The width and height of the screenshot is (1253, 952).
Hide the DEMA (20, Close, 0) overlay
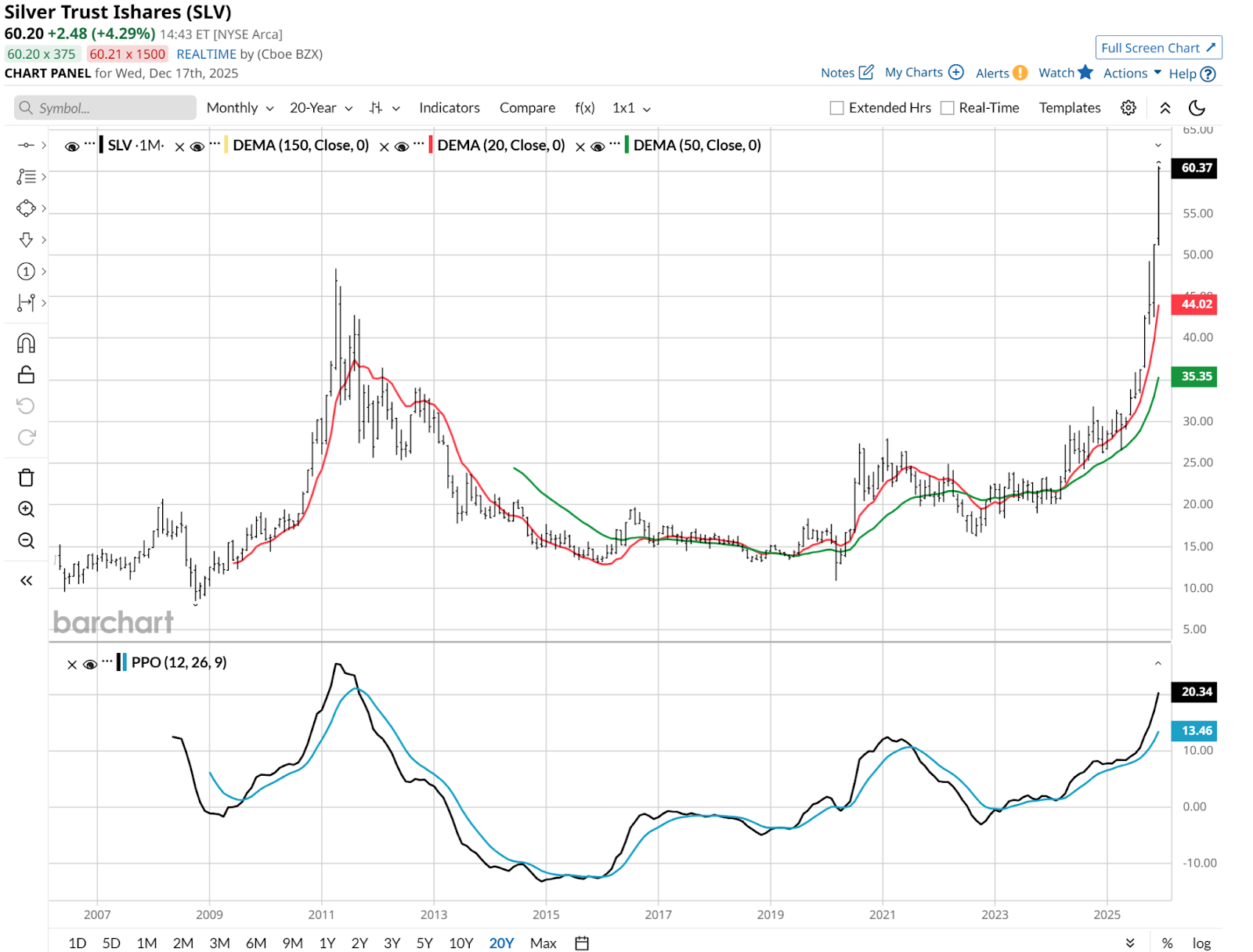pos(402,146)
